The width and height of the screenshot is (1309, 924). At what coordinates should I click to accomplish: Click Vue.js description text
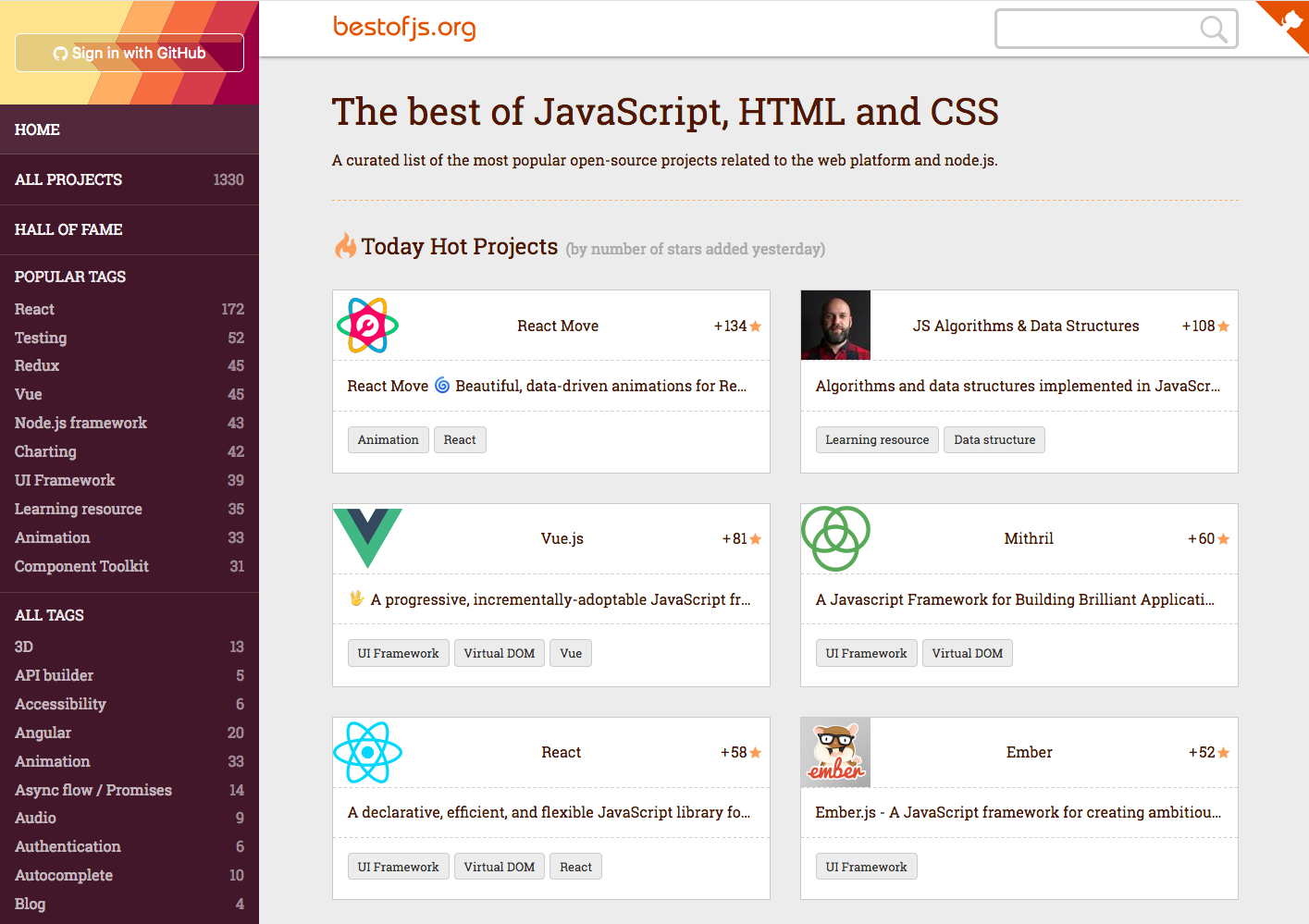coord(550,599)
